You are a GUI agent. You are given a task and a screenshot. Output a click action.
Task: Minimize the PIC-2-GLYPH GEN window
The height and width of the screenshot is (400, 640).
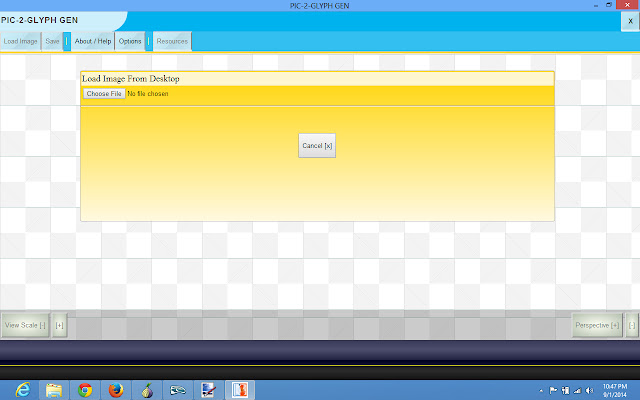tap(596, 5)
